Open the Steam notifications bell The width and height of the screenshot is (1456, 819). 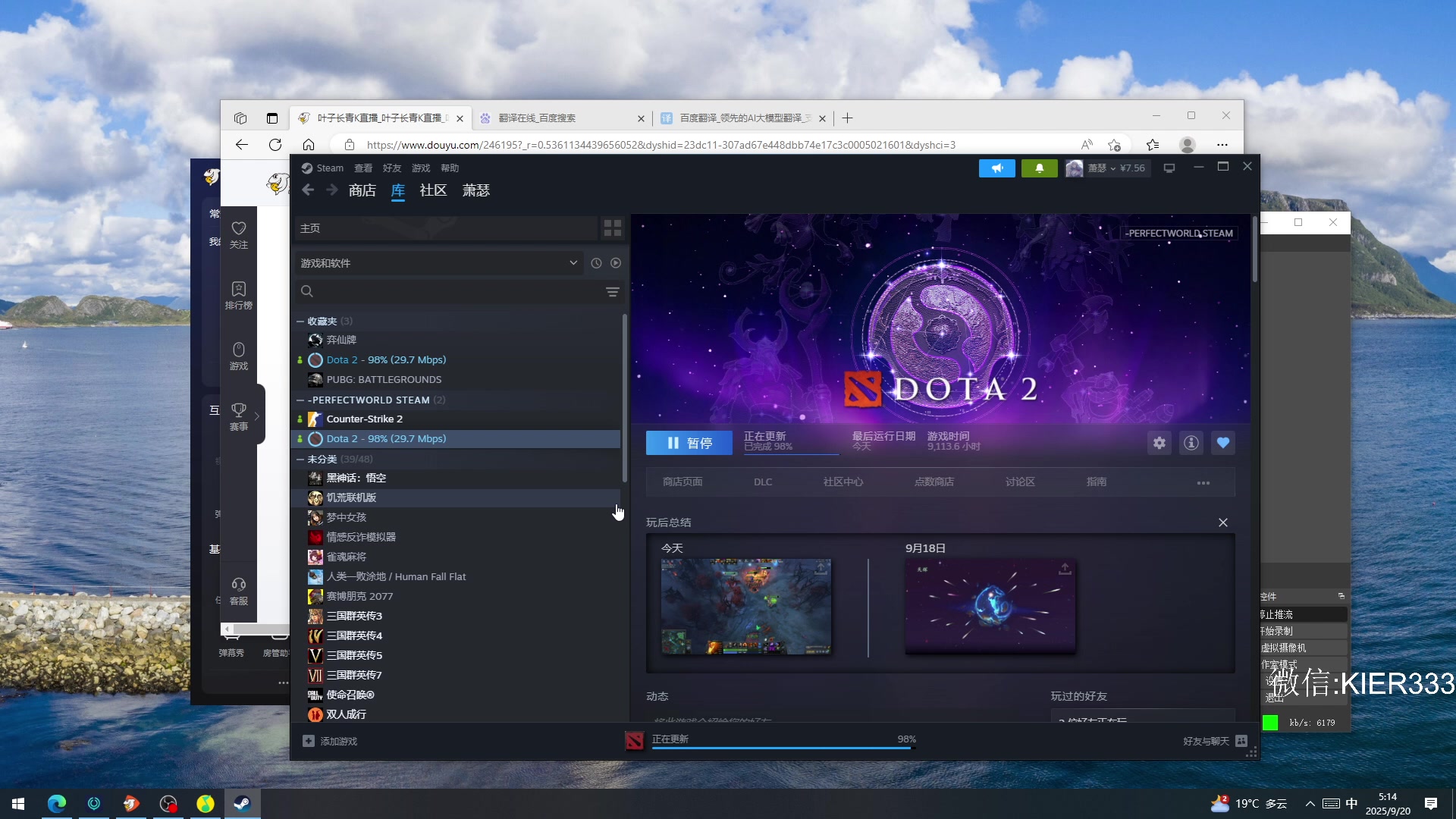[1039, 168]
